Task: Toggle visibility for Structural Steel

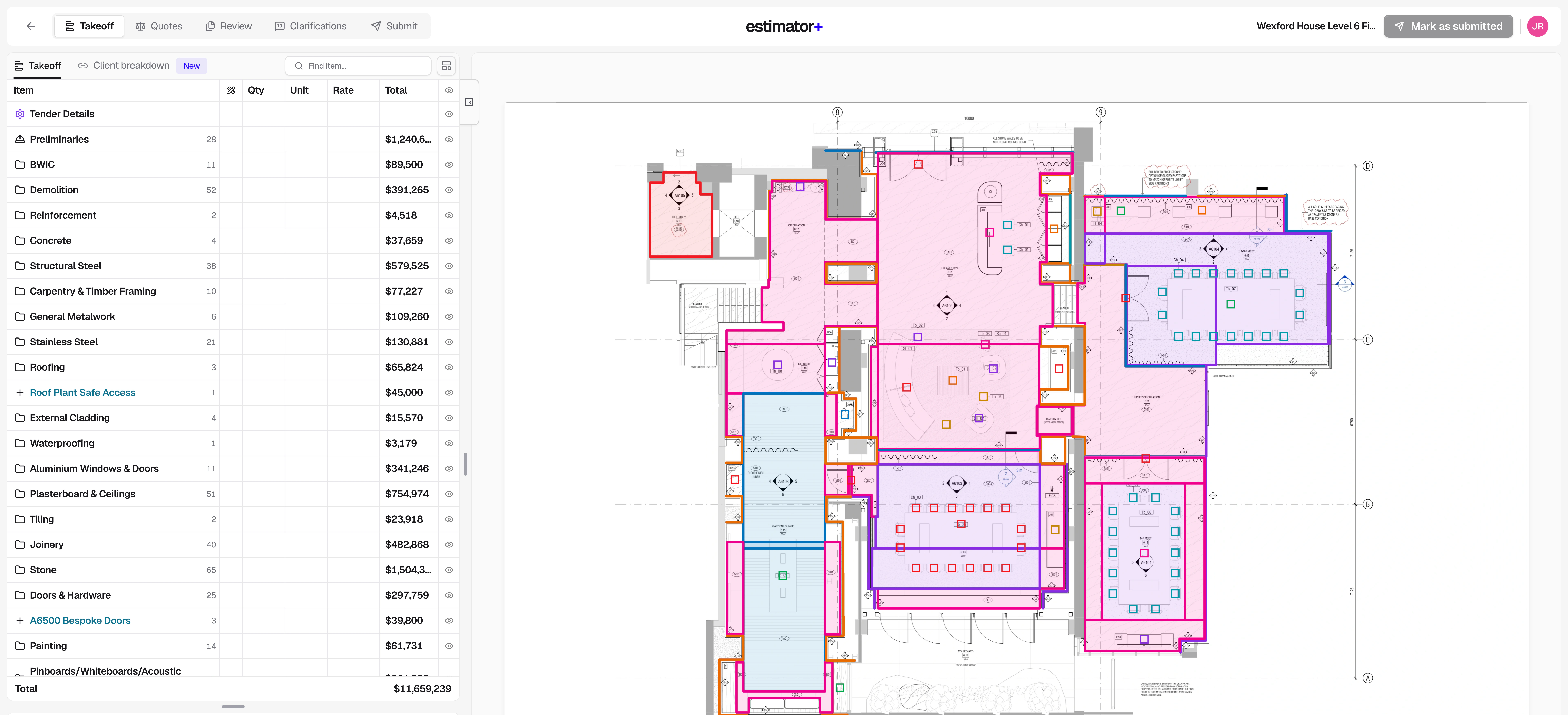Action: click(x=449, y=266)
